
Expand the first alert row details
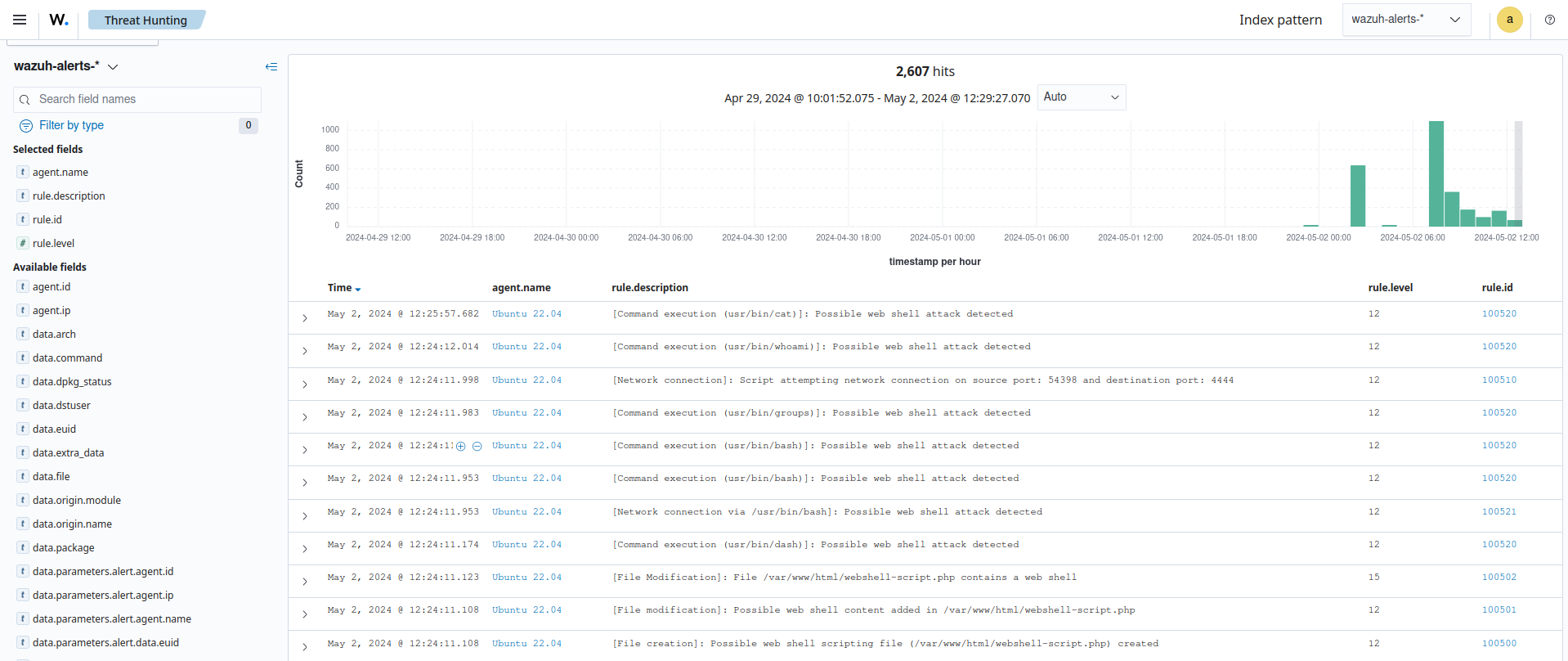coord(305,318)
